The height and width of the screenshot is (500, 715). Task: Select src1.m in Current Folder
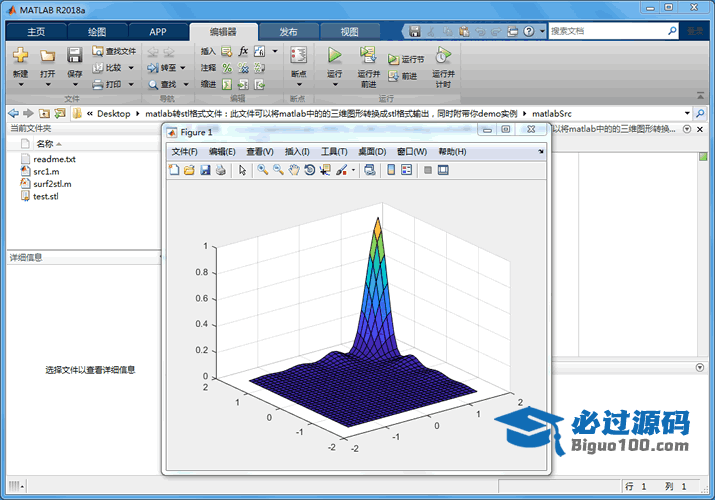click(46, 171)
